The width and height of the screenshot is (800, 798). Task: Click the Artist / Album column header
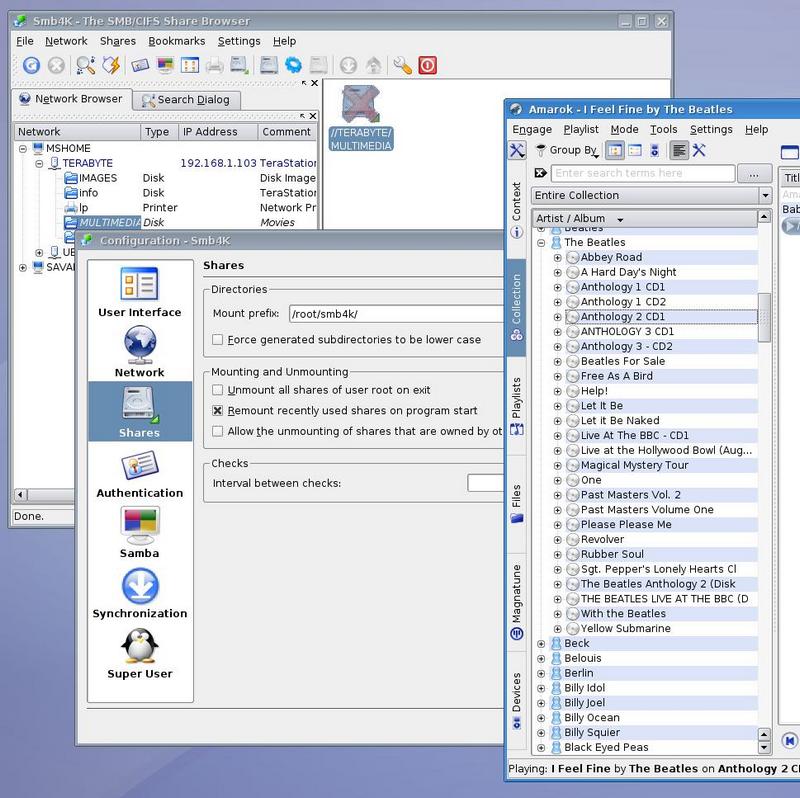[x=644, y=218]
